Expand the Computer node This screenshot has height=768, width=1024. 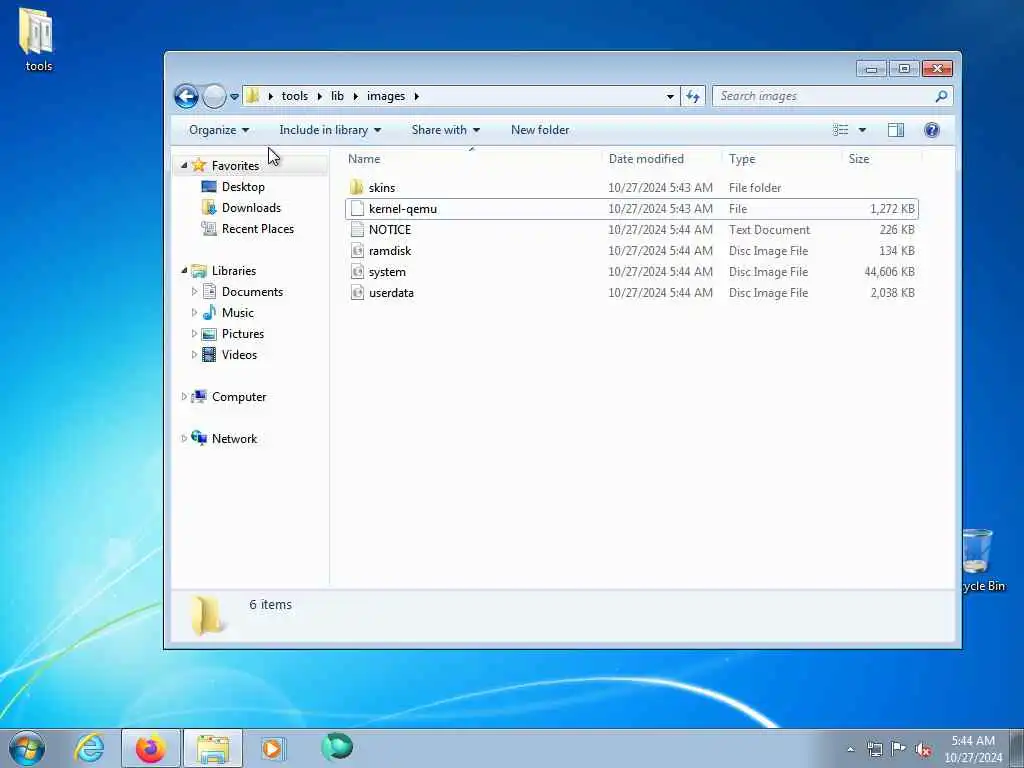(x=184, y=396)
